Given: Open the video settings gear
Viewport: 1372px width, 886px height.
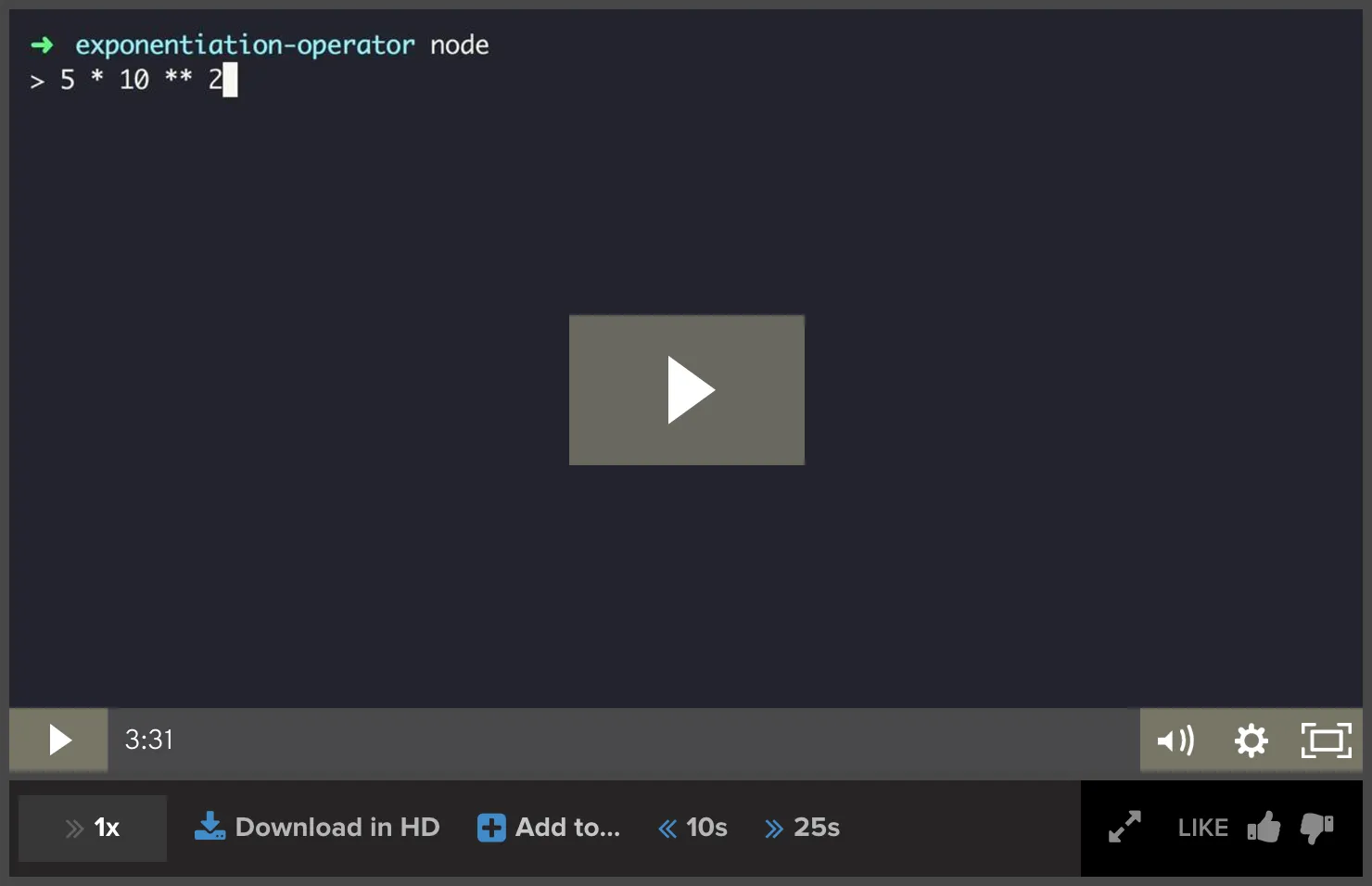Looking at the screenshot, I should coord(1251,740).
